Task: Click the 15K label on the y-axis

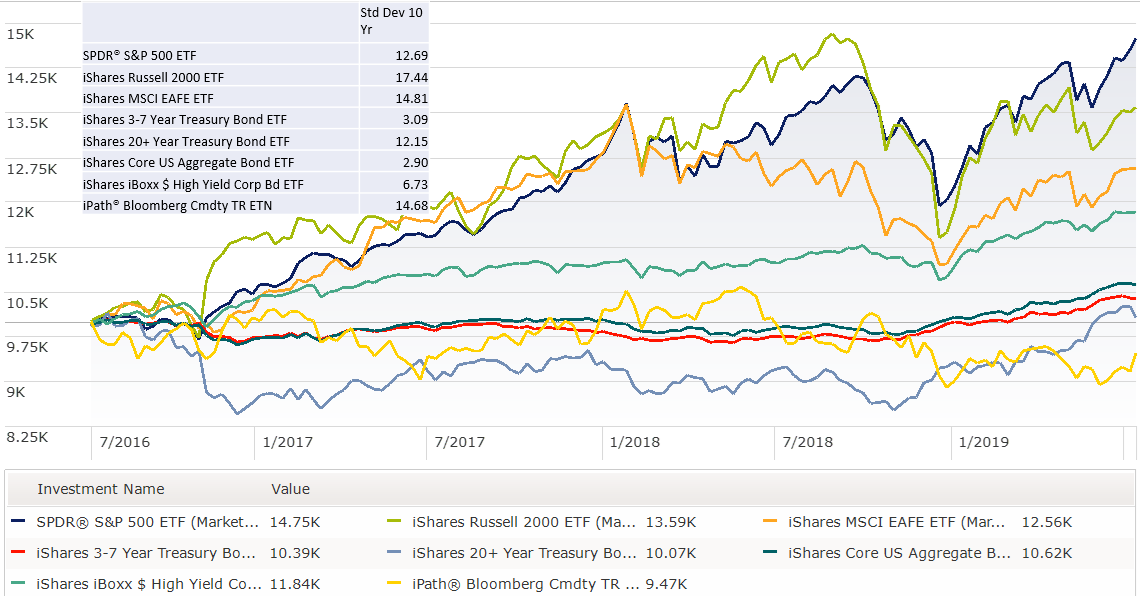Action: (x=20, y=34)
